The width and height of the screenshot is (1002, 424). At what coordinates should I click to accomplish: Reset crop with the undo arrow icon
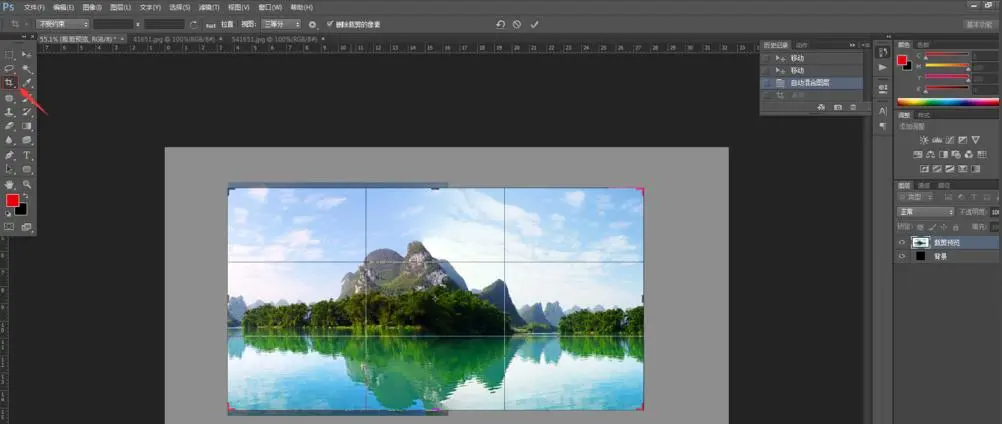tap(500, 23)
